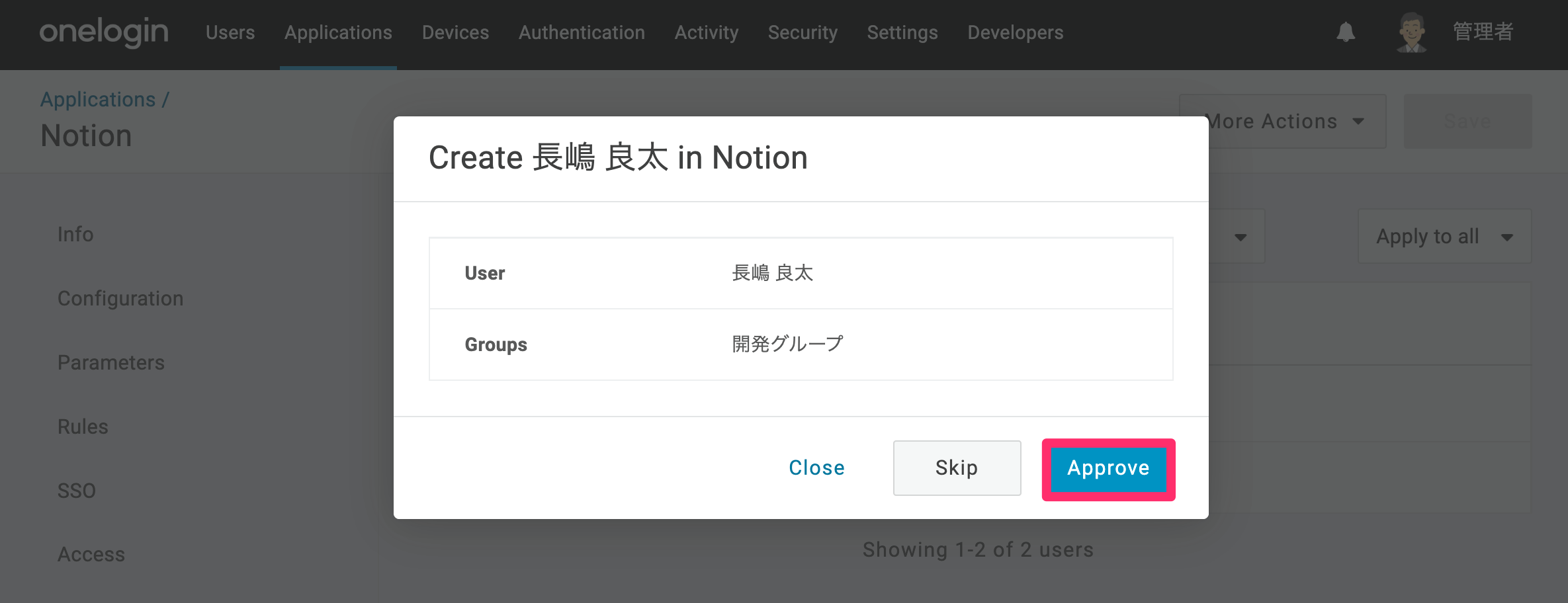Open the Activity menu
The image size is (1568, 603).
click(706, 32)
